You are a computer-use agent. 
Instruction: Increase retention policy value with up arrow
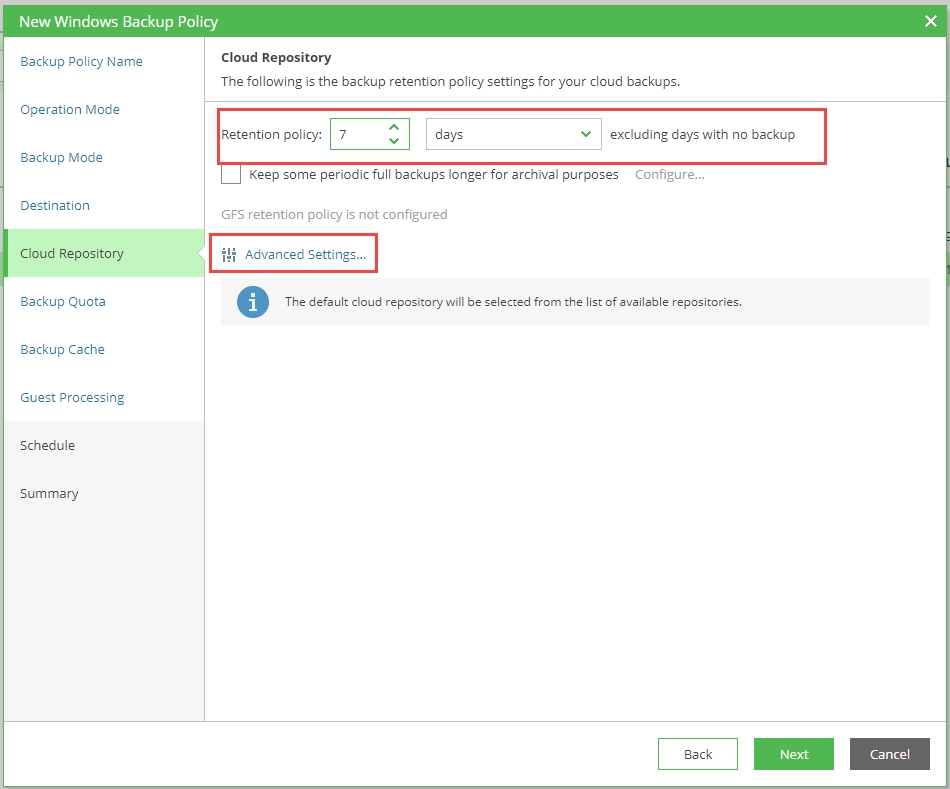pyautogui.click(x=394, y=127)
